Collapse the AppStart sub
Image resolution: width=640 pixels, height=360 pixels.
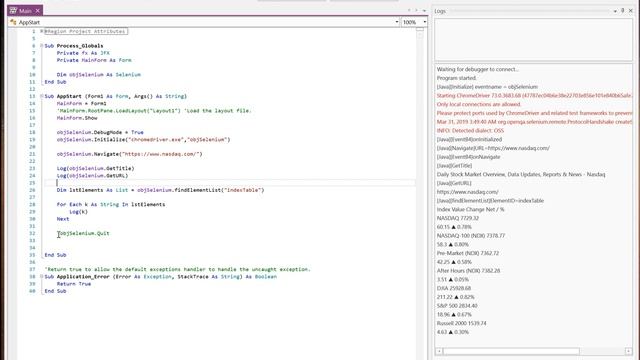point(42,96)
